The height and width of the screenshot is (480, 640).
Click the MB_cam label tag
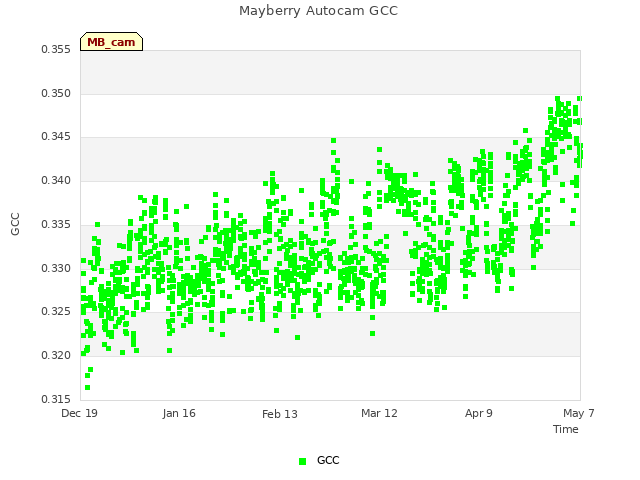[111, 42]
